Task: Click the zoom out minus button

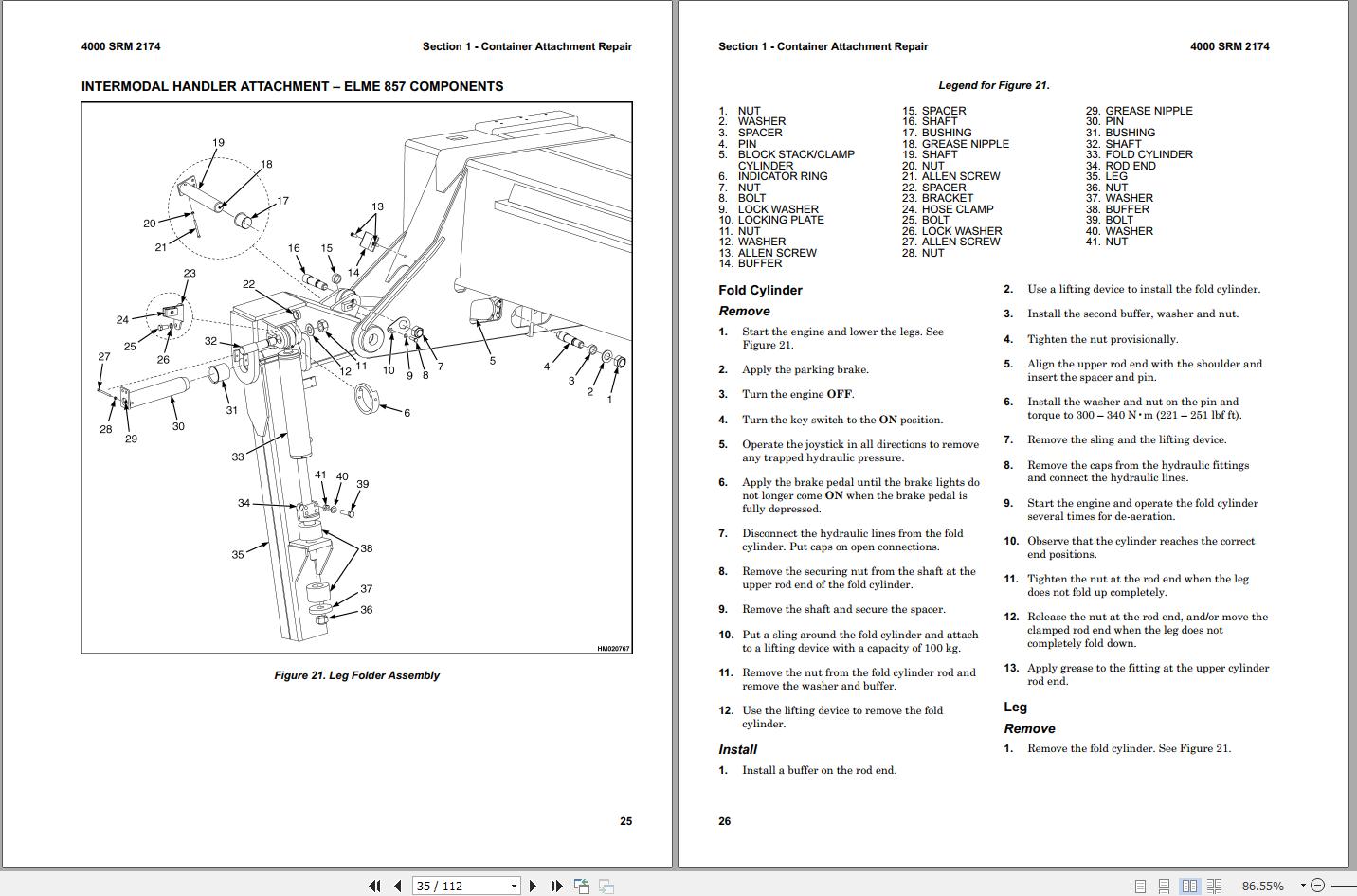Action: click(x=1317, y=886)
